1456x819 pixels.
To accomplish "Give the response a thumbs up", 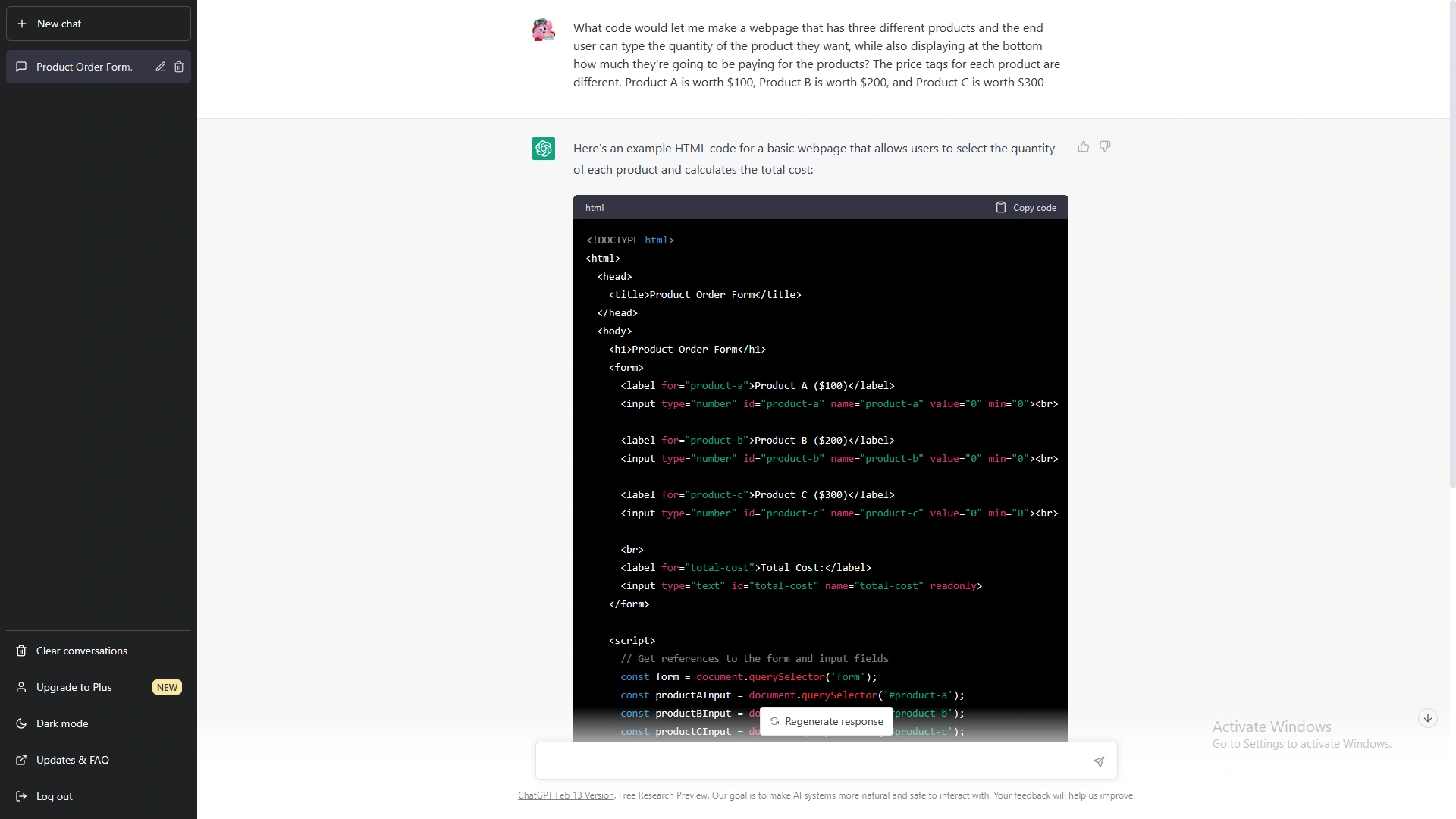I will 1083,146.
